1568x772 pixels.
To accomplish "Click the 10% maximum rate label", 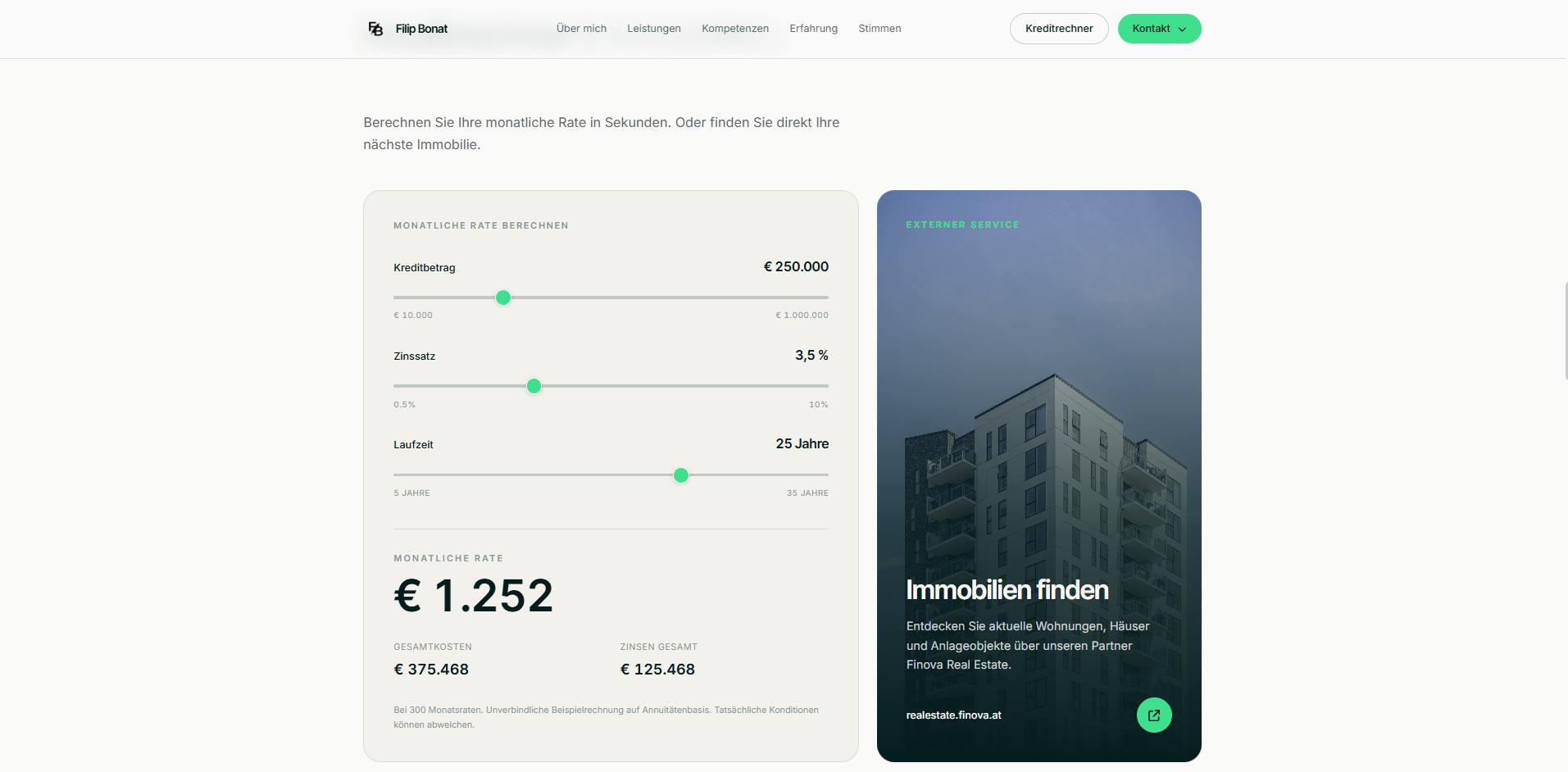I will pos(819,405).
